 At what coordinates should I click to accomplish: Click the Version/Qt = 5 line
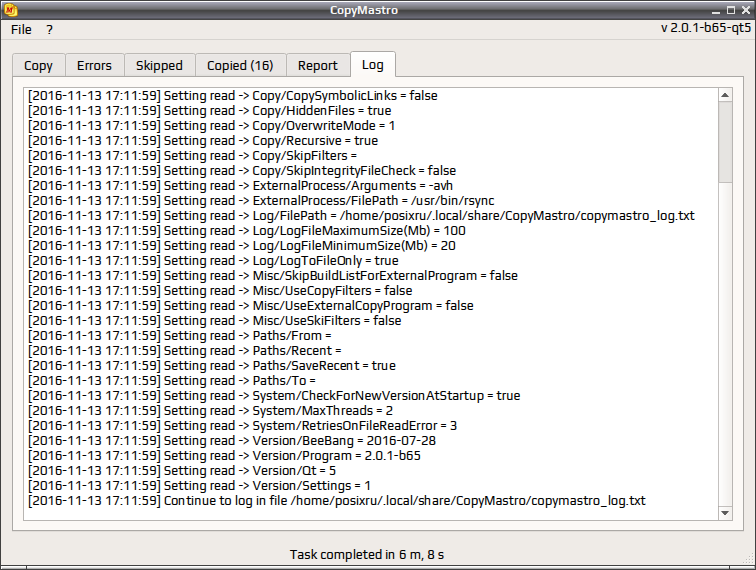pyautogui.click(x=182, y=469)
